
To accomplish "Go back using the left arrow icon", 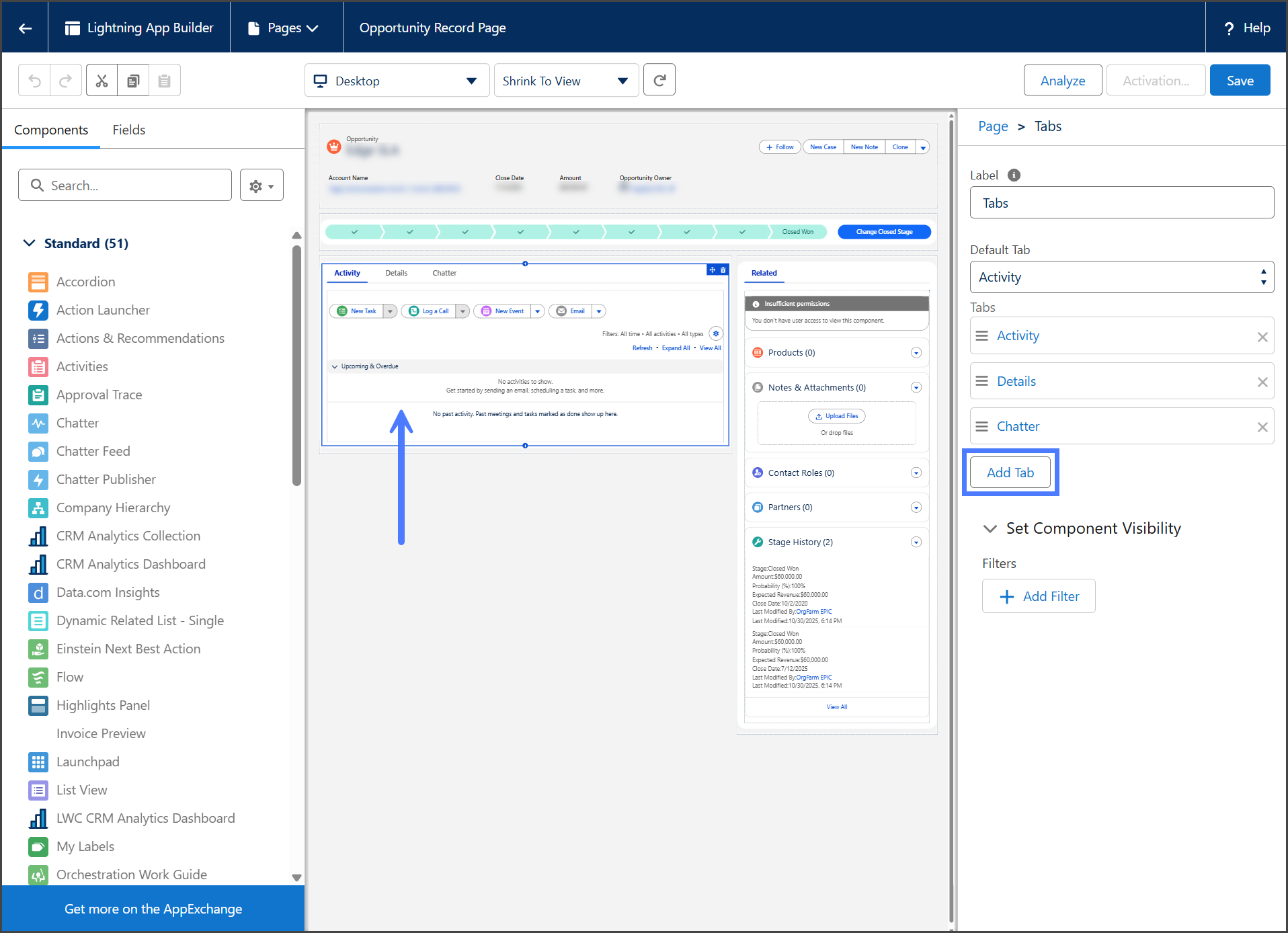I will point(25,28).
